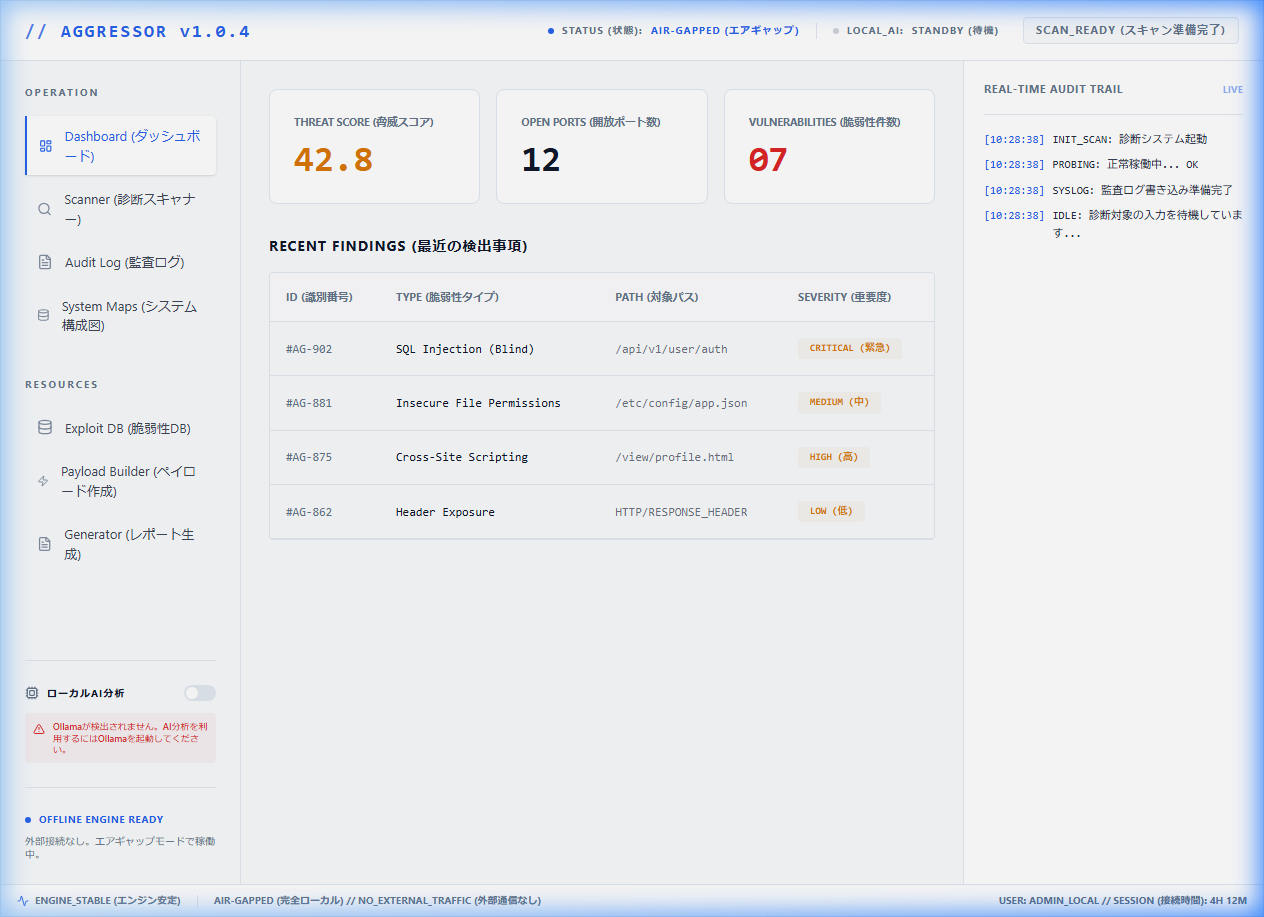Select the SQL Injection finding row
The height and width of the screenshot is (917, 1264).
[x=600, y=349]
